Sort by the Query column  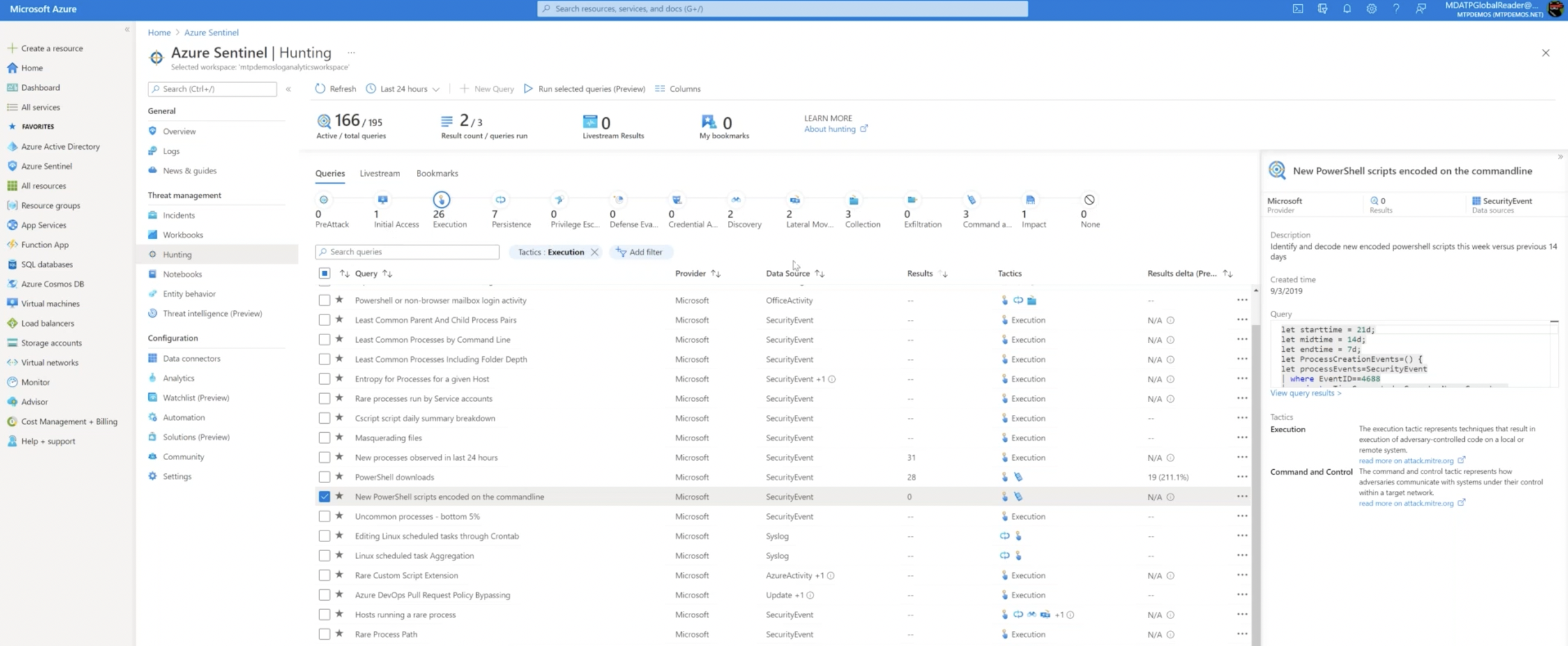pos(373,273)
